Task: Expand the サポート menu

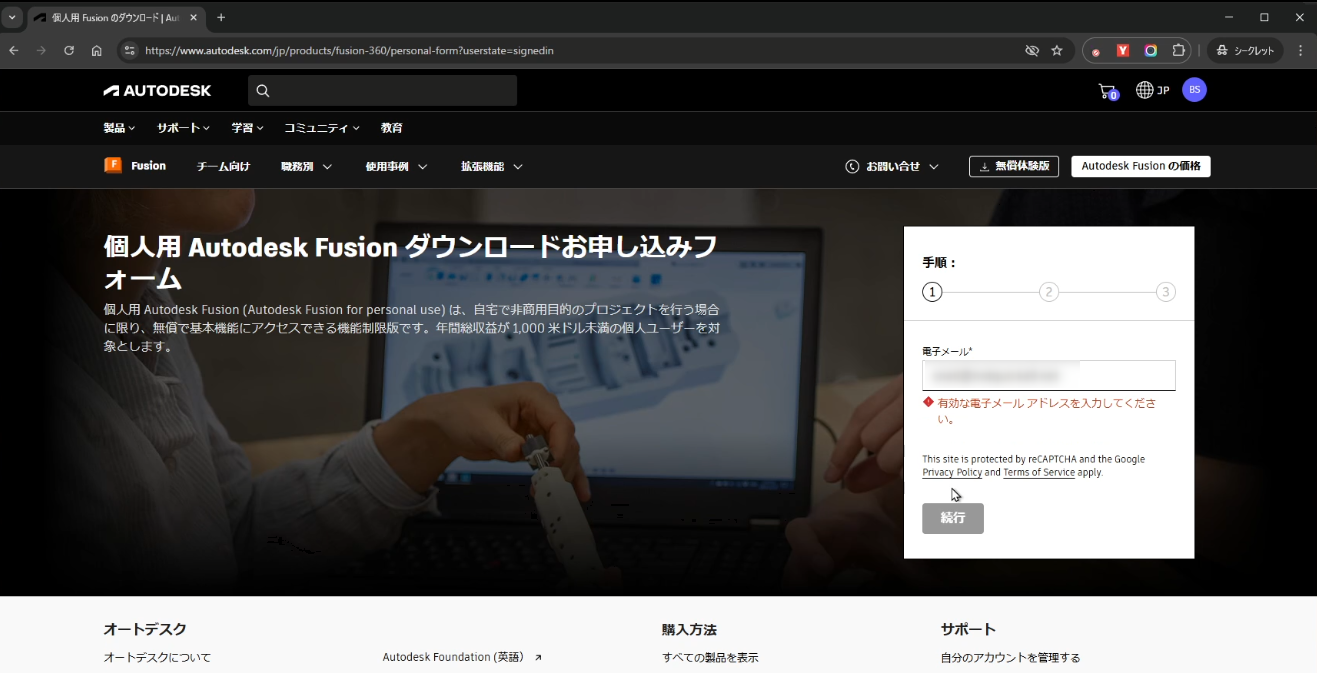Action: 183,128
